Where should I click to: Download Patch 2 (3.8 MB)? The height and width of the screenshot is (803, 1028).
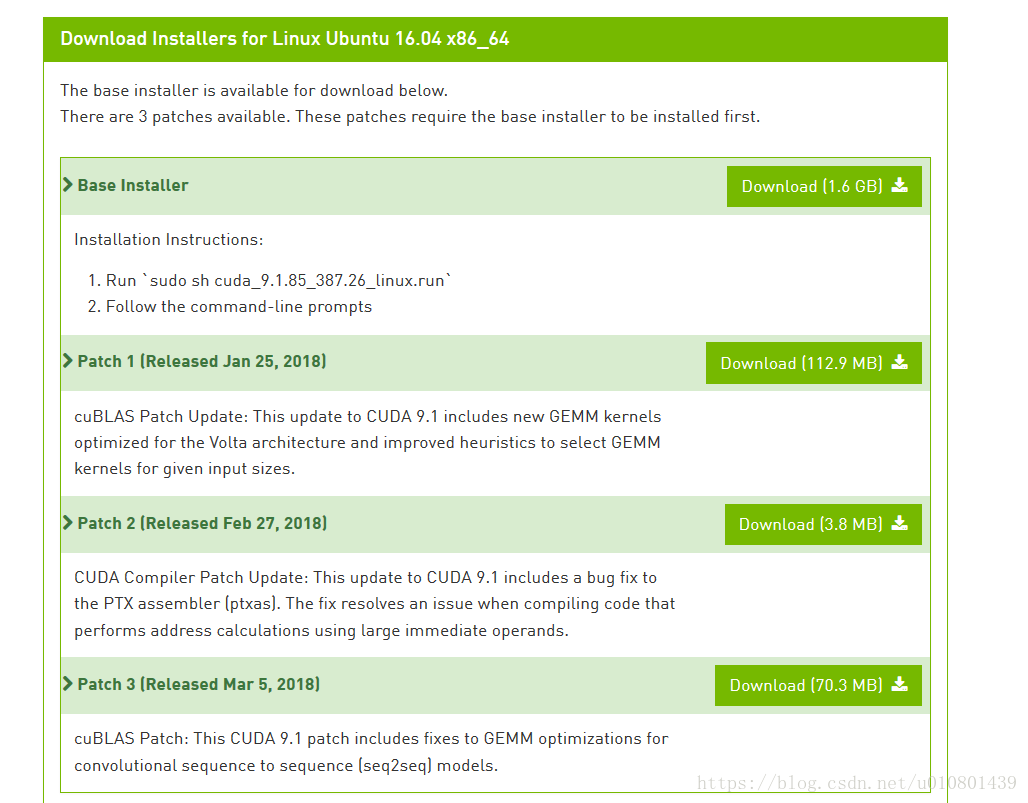click(823, 524)
